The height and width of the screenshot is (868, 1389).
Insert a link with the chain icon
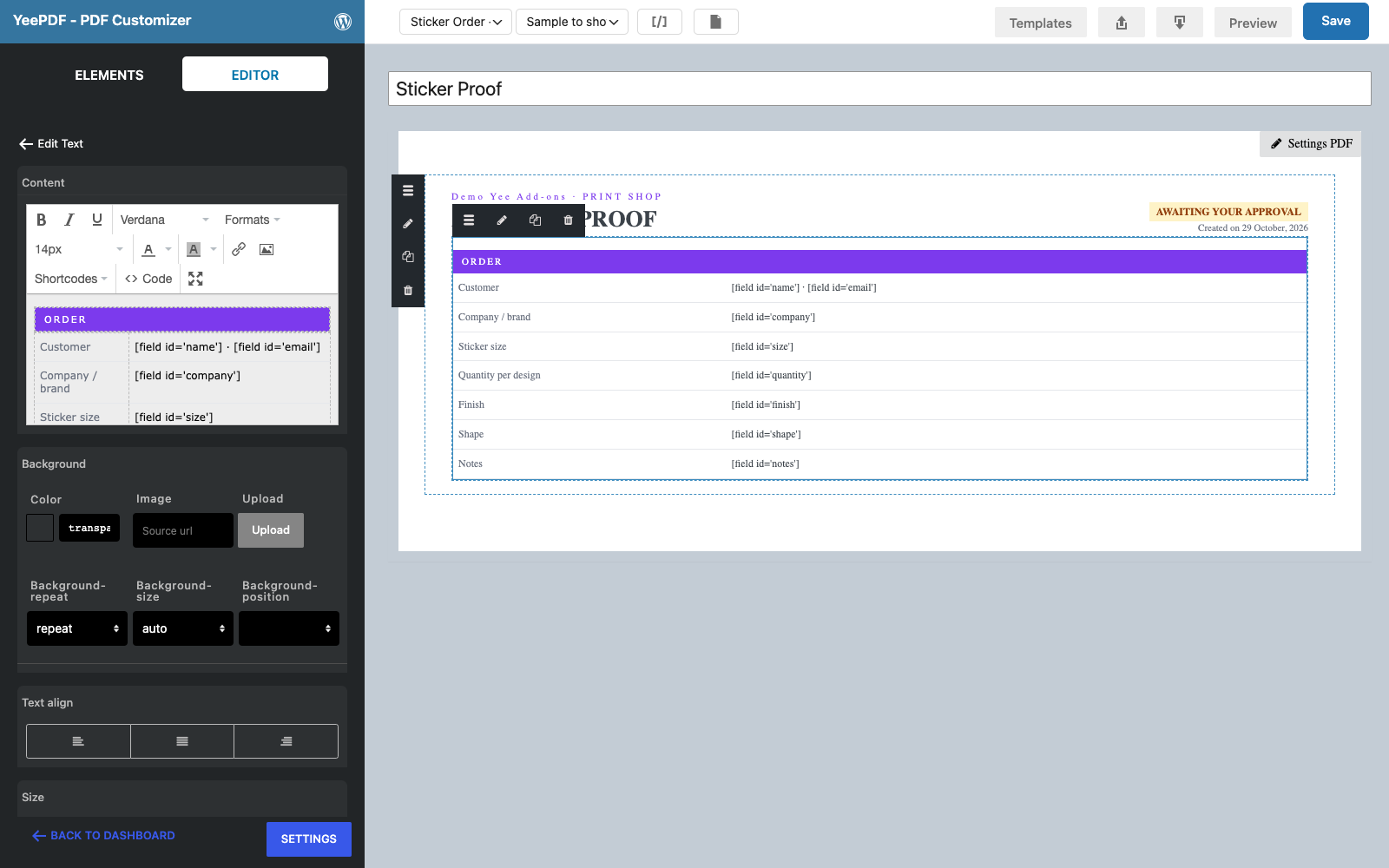click(x=239, y=249)
